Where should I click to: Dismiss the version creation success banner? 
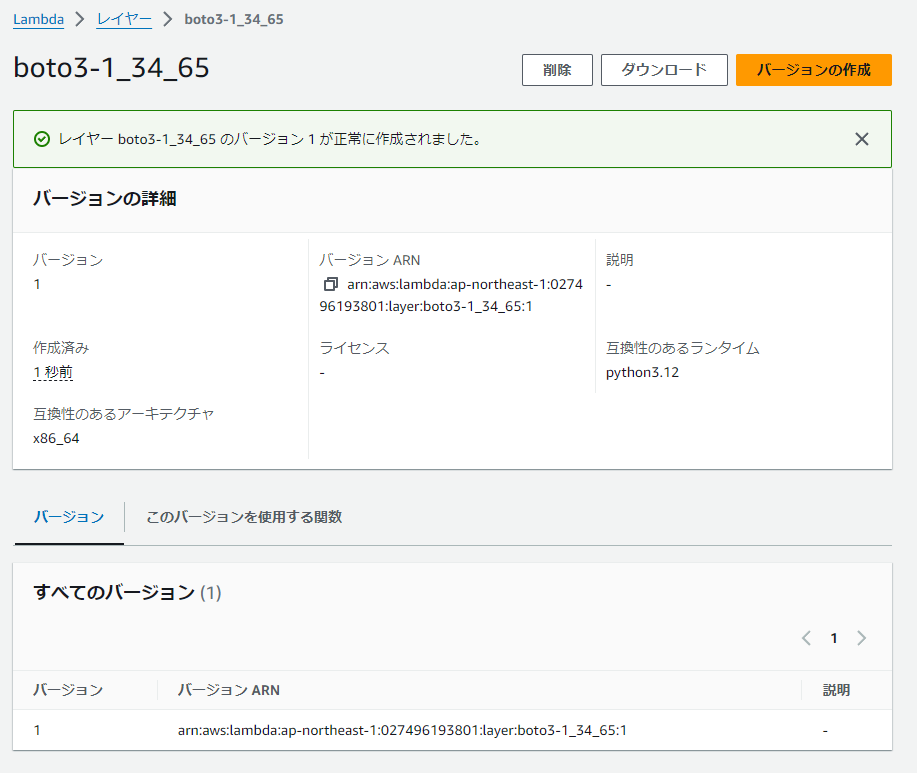point(862,138)
